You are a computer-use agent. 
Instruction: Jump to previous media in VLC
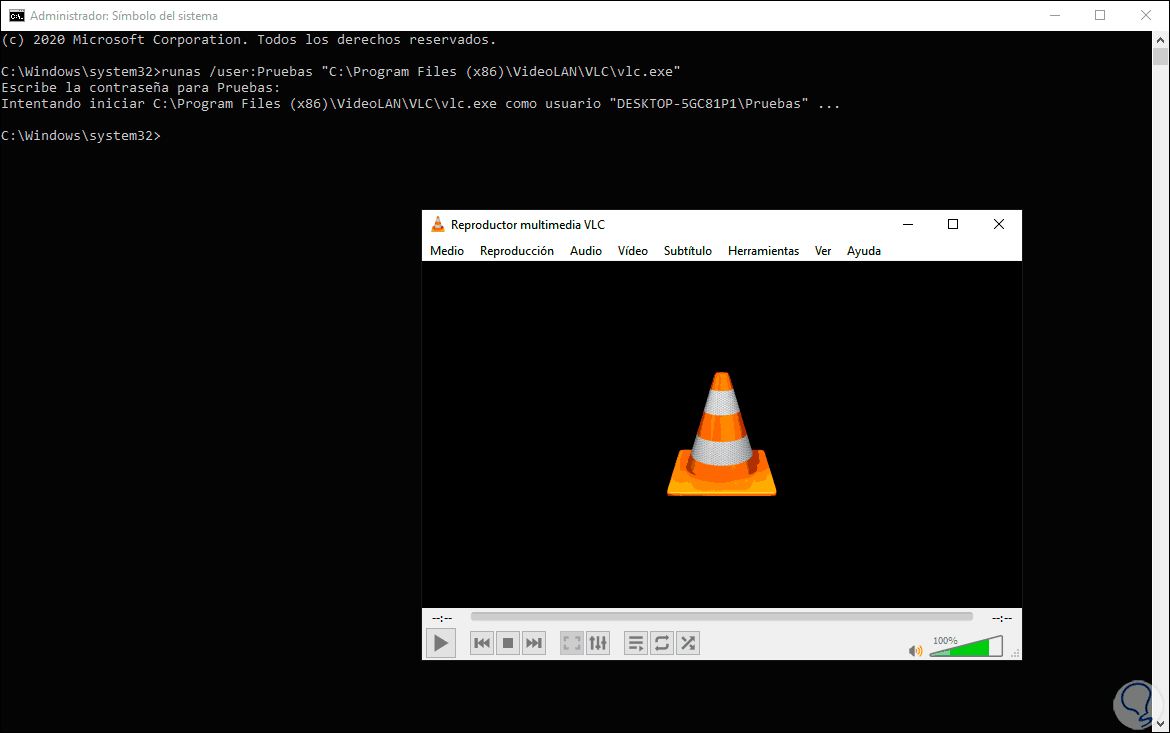click(x=482, y=643)
